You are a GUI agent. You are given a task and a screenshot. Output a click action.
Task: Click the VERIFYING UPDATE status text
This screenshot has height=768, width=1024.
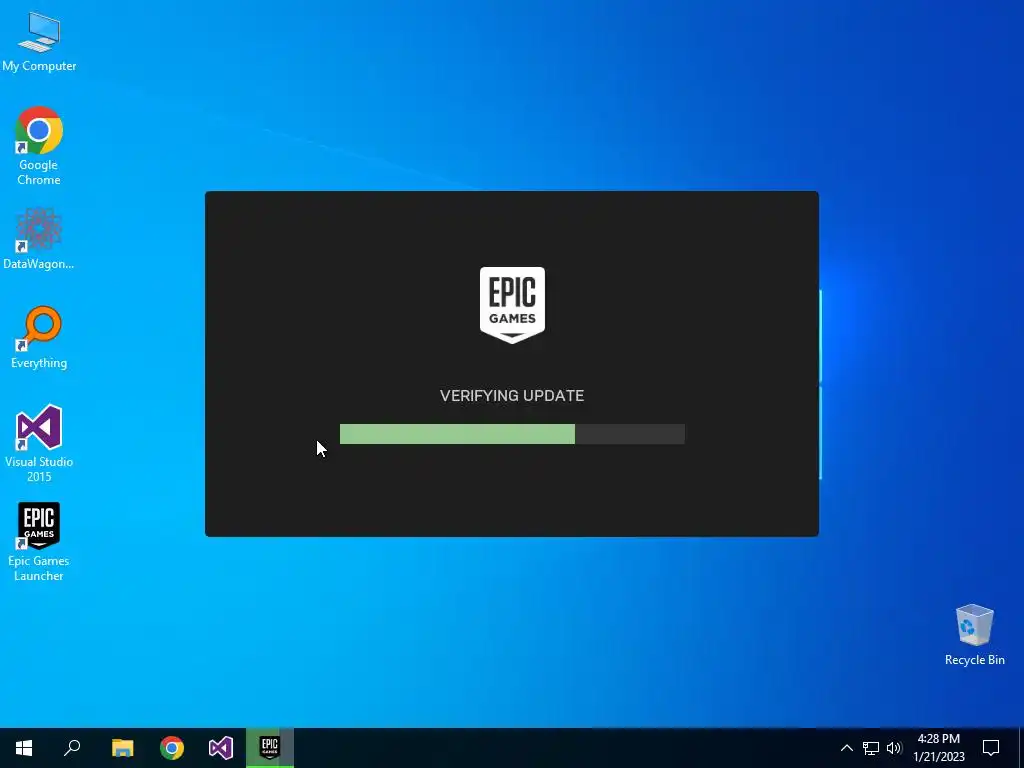[512, 396]
